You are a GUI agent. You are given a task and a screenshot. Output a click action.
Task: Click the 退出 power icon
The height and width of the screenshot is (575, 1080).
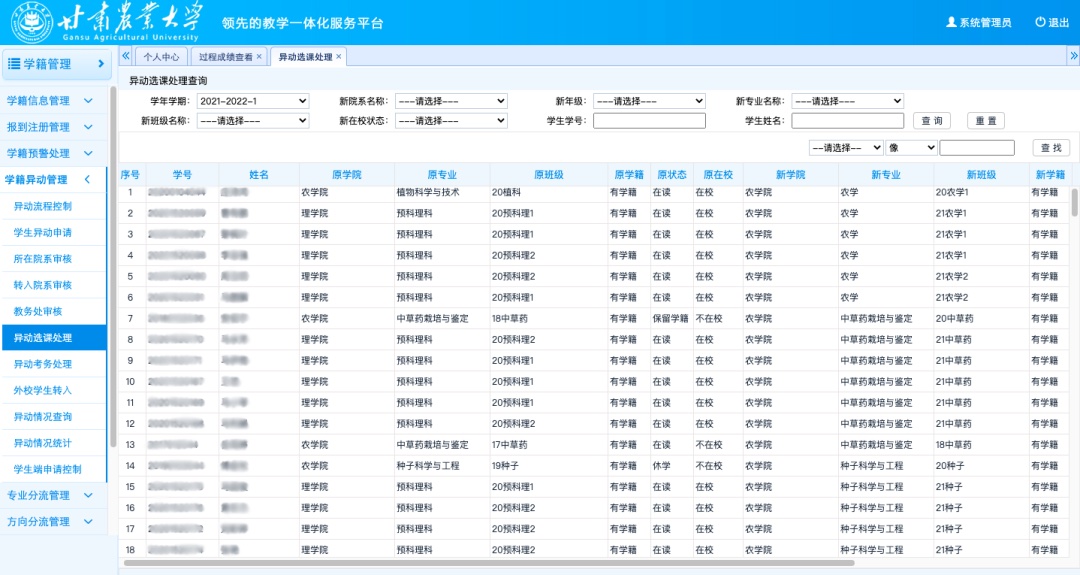pyautogui.click(x=1040, y=22)
